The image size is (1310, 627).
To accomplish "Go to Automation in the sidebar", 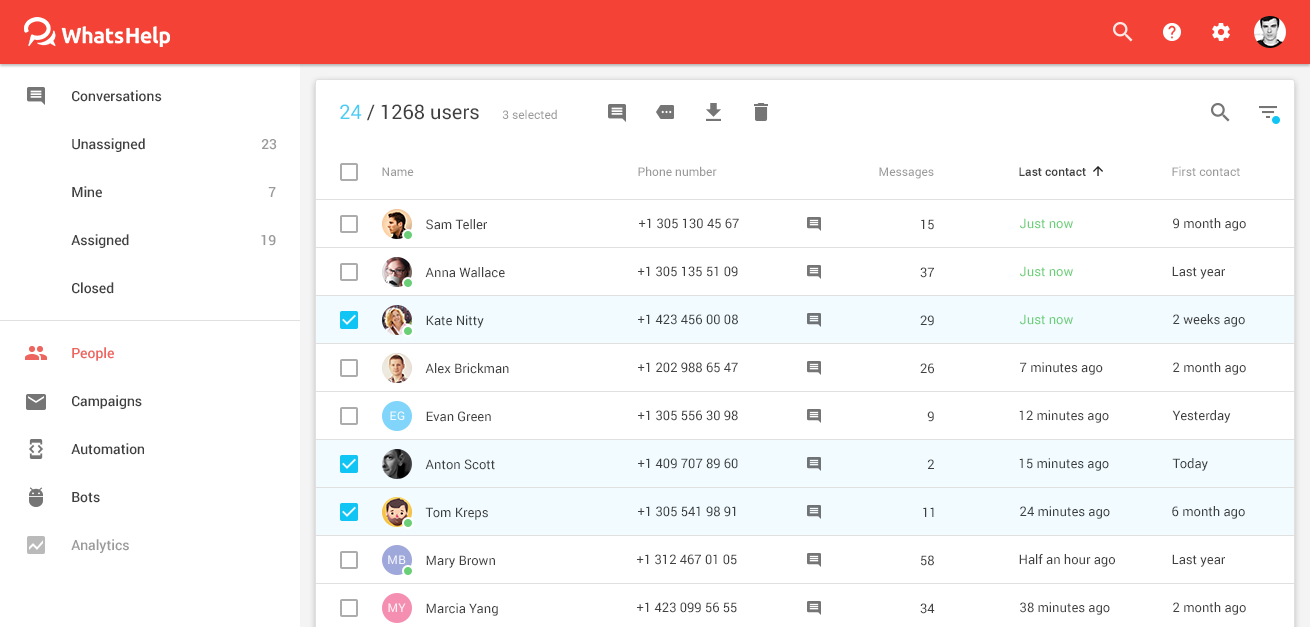I will 108,449.
